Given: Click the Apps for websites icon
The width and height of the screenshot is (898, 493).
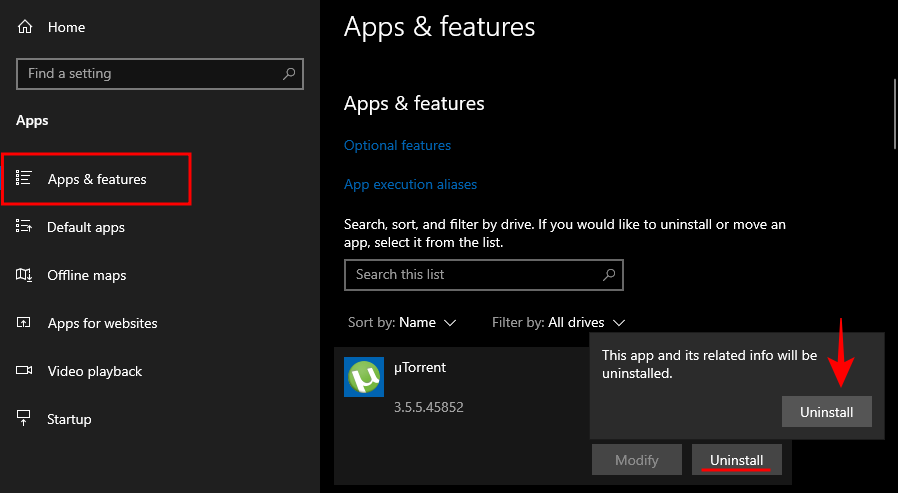Looking at the screenshot, I should tap(25, 323).
